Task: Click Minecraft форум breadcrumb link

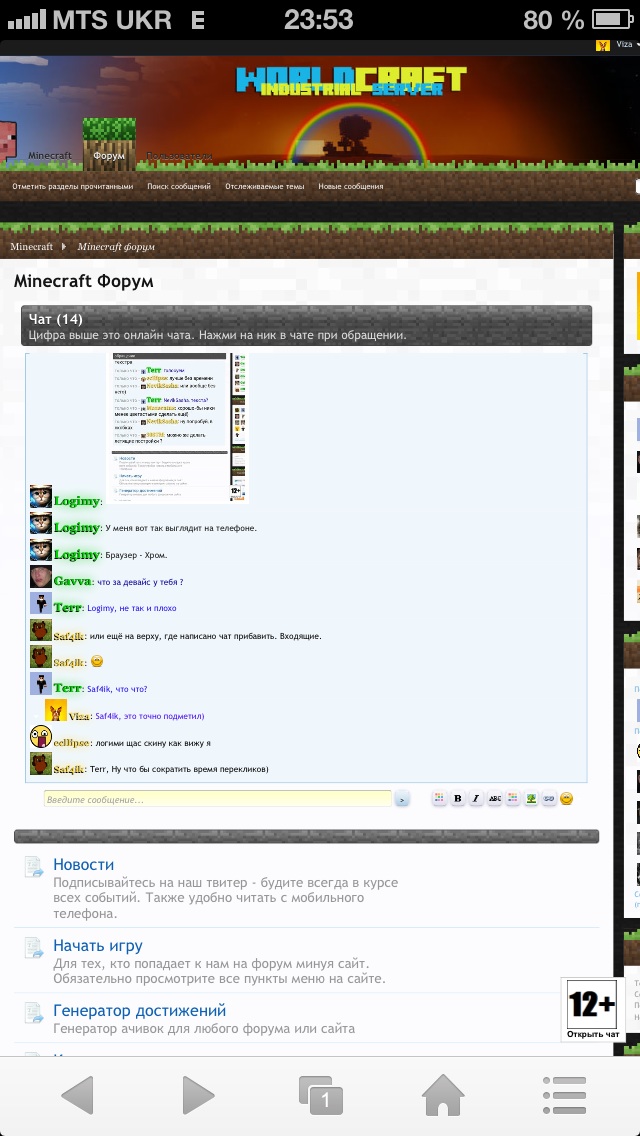Action: pyautogui.click(x=116, y=246)
